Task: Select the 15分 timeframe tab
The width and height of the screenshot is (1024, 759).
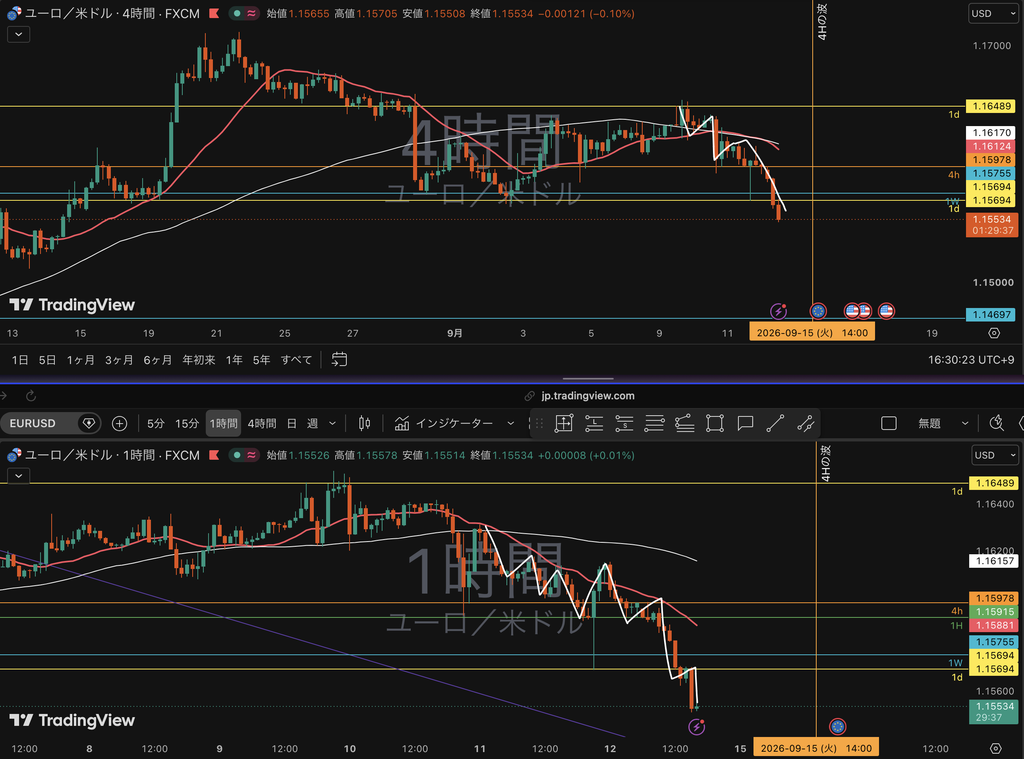Action: pos(187,424)
